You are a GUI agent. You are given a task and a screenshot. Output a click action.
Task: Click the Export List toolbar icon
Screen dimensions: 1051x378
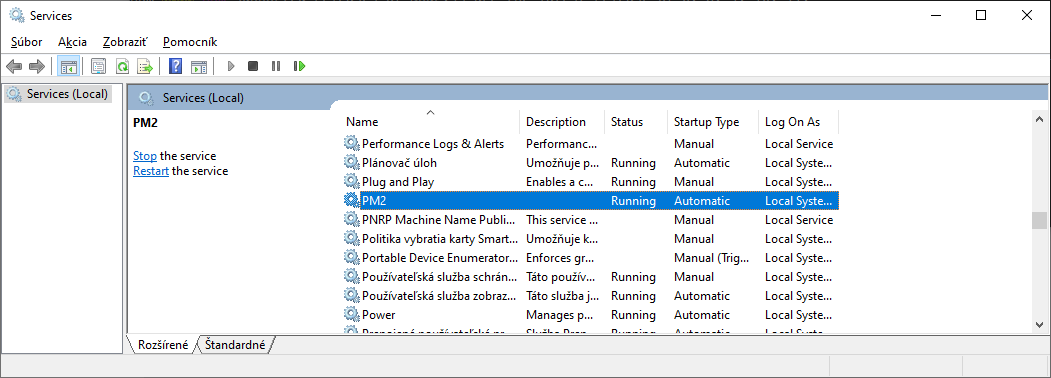tap(145, 66)
